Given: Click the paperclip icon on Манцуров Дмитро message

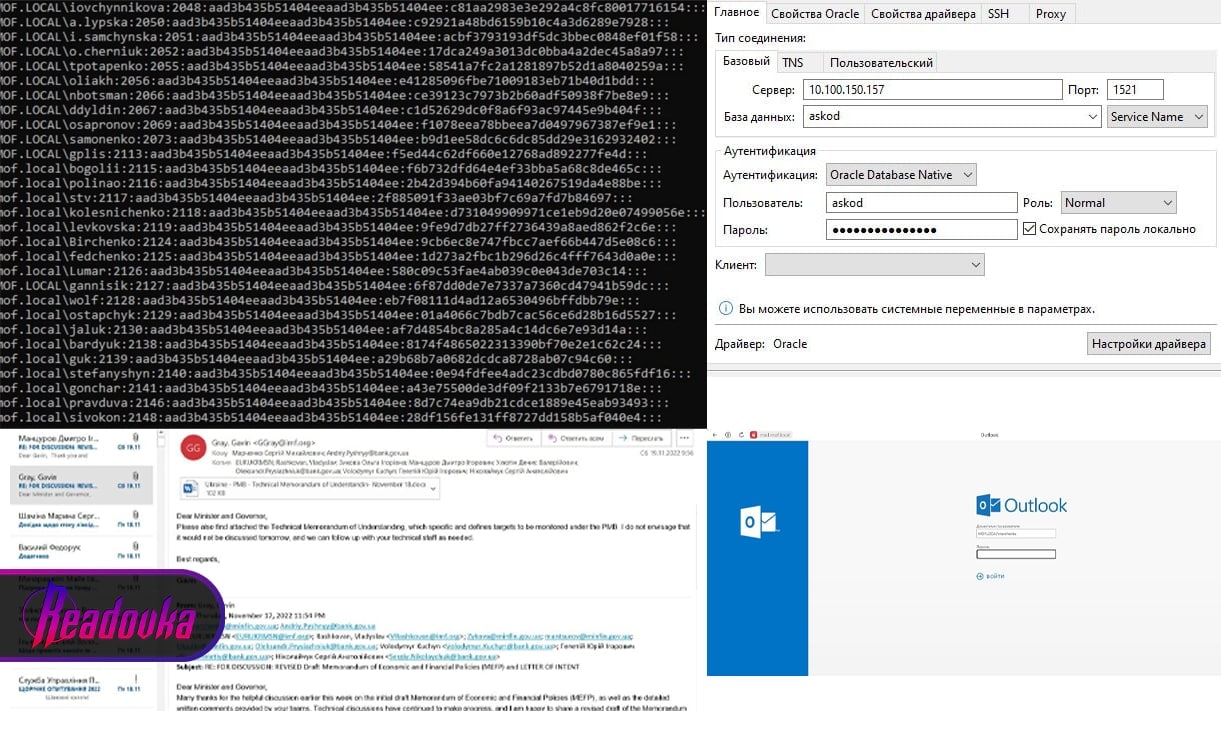Looking at the screenshot, I should [x=135, y=438].
